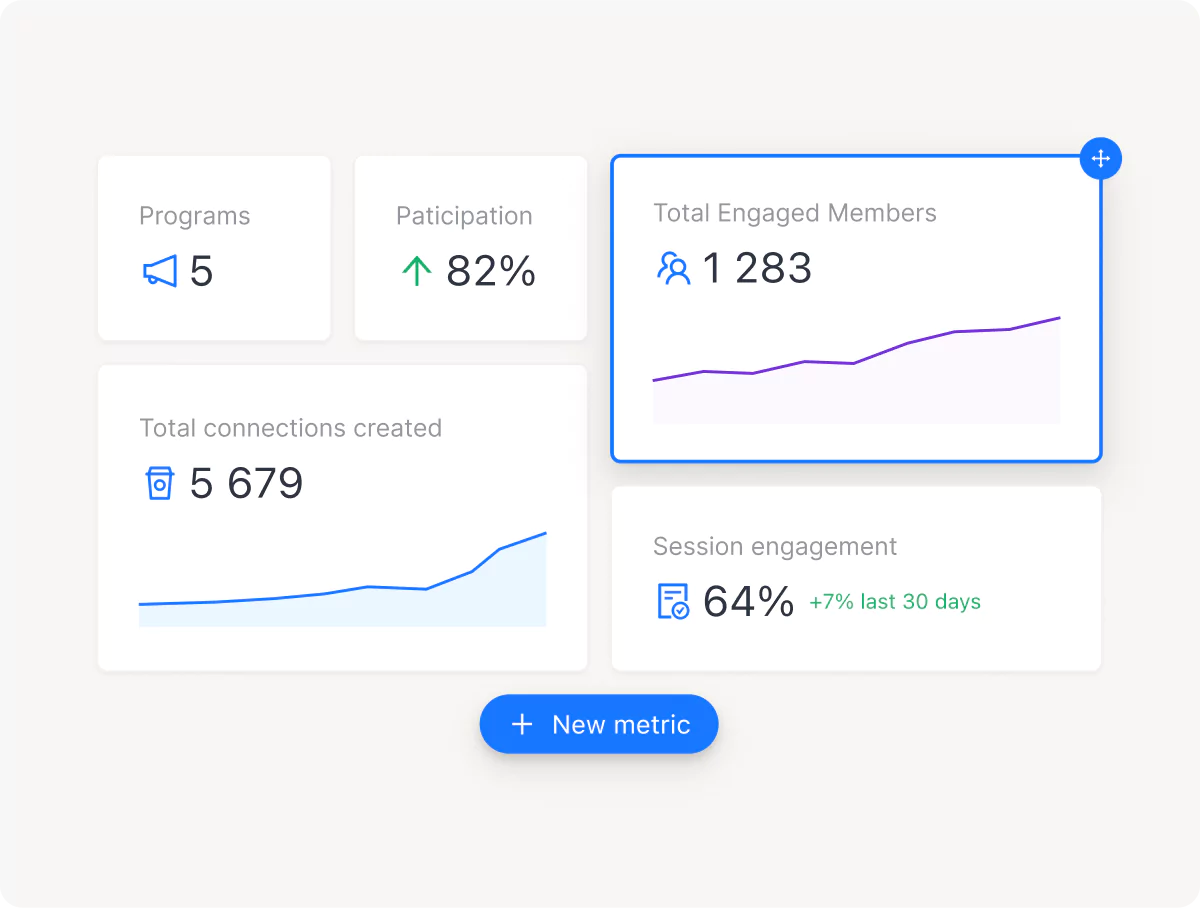The height and width of the screenshot is (908, 1200).
Task: Click the Programs value 5
Action: (201, 271)
